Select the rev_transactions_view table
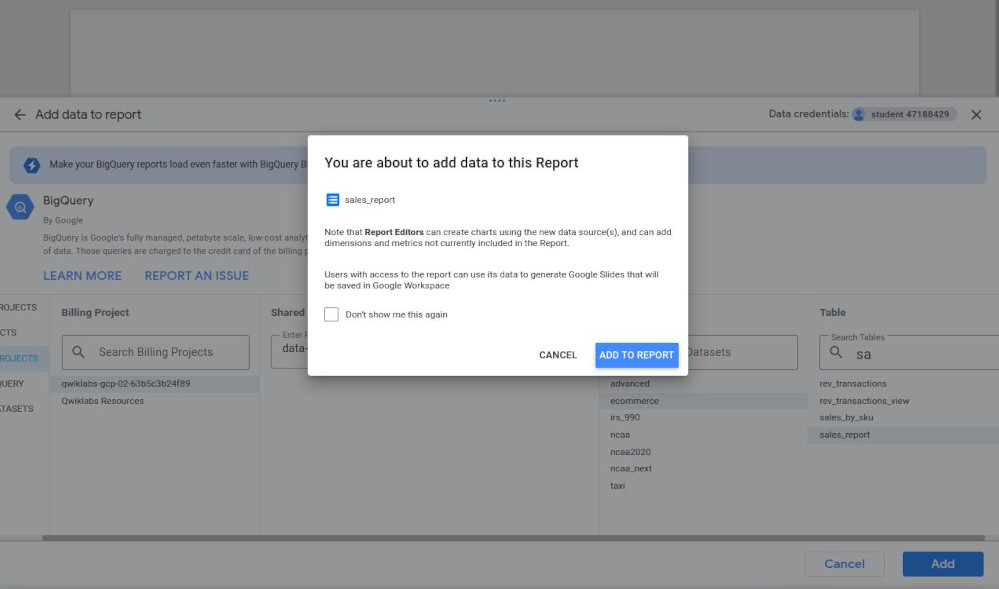 click(903, 401)
